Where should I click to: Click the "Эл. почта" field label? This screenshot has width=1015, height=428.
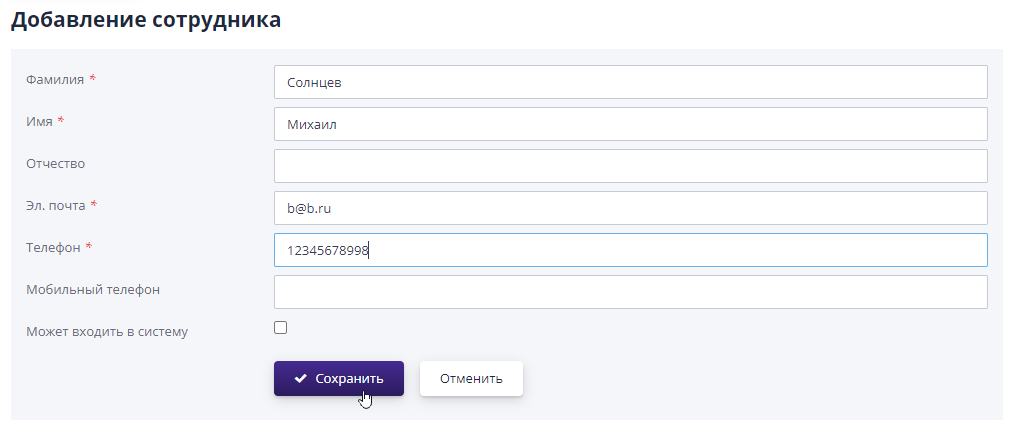point(56,205)
